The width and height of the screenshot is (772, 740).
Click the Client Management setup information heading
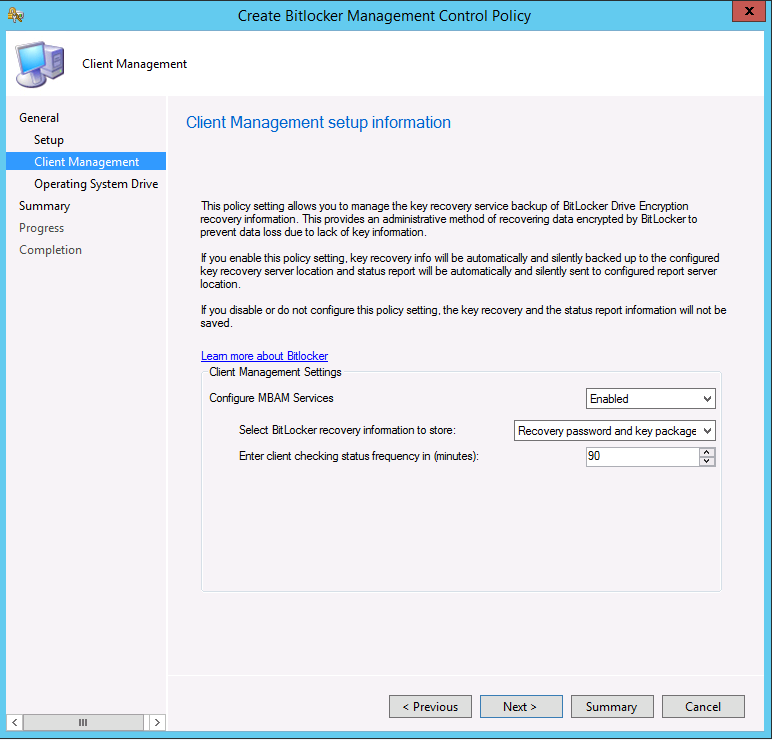click(x=318, y=122)
